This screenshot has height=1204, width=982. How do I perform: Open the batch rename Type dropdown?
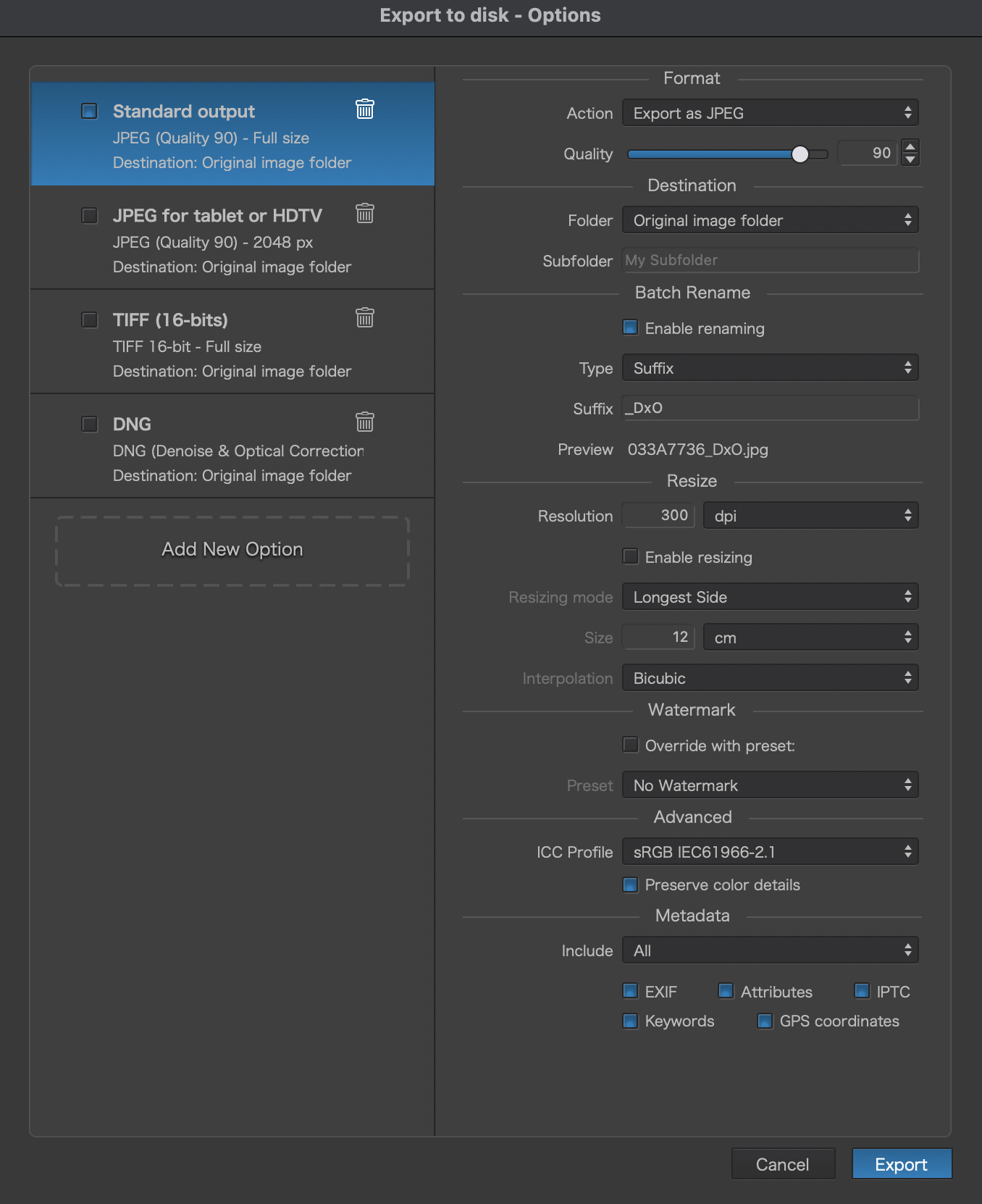(x=770, y=368)
